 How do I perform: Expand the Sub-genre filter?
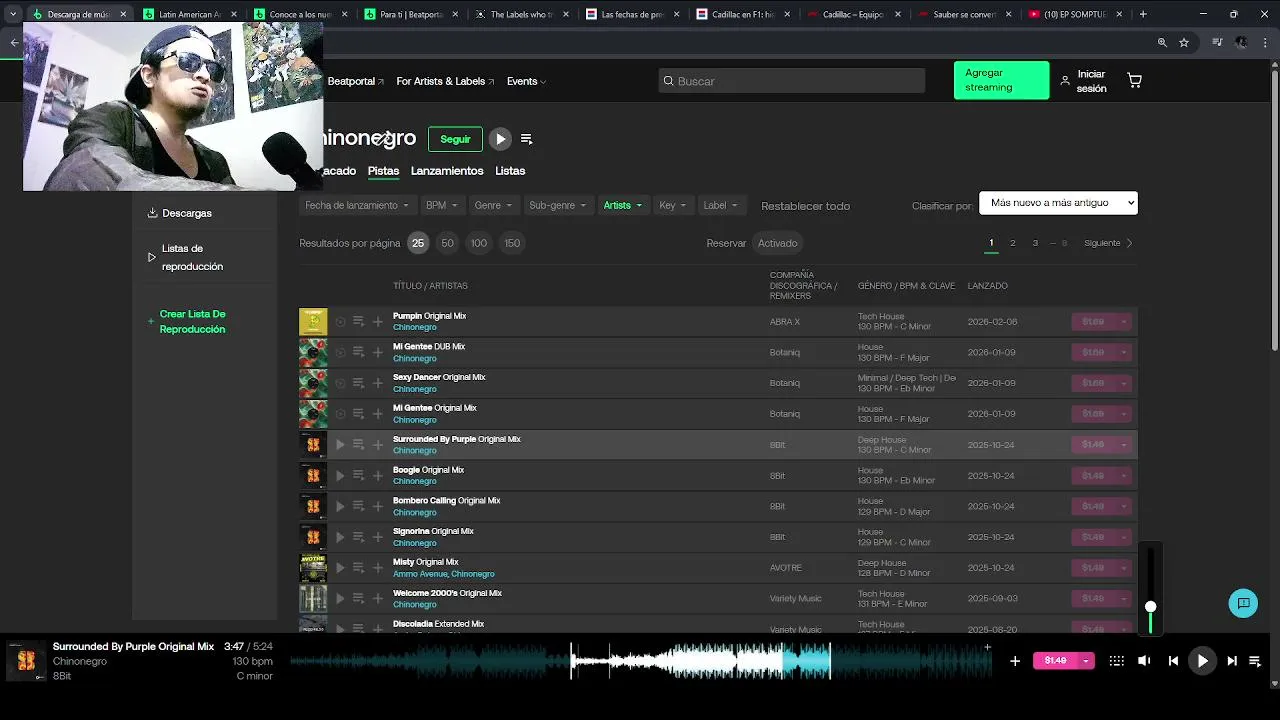pyautogui.click(x=558, y=205)
